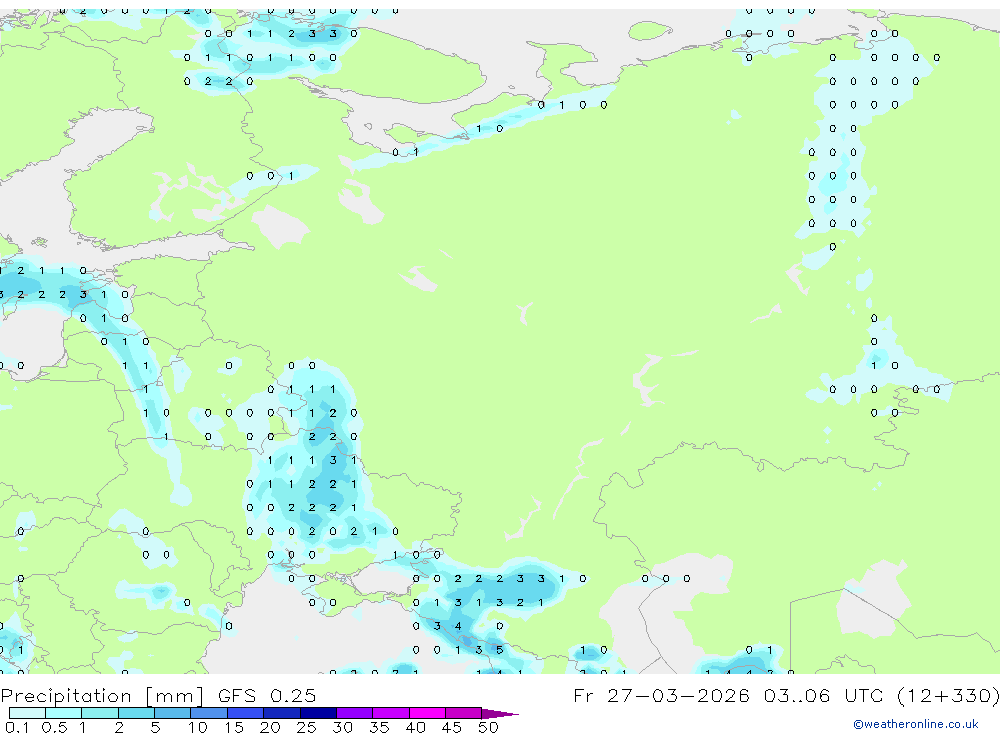
Task: Pick the 5–10 mm legend swatch
Action: pos(173,713)
